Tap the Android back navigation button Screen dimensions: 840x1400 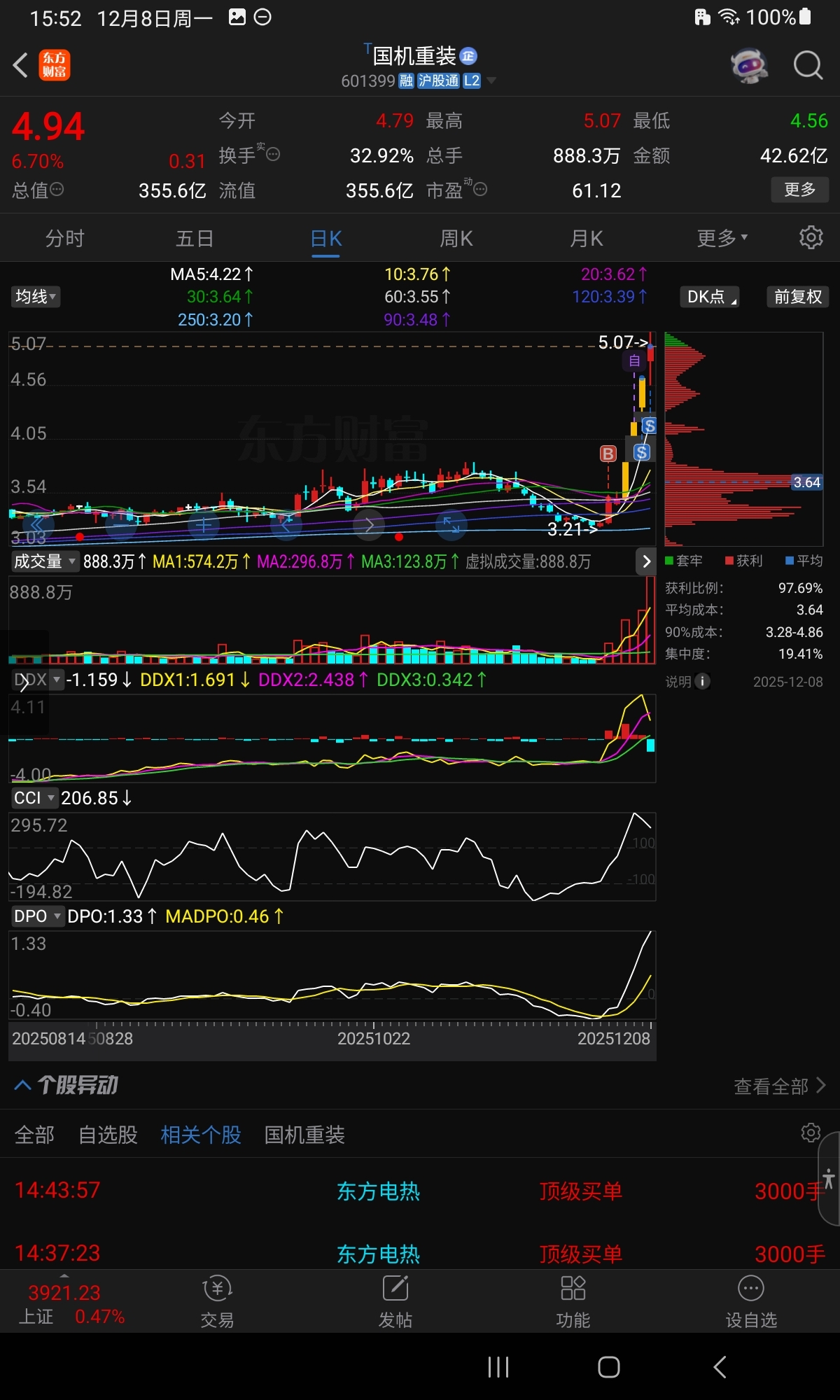(x=720, y=1366)
